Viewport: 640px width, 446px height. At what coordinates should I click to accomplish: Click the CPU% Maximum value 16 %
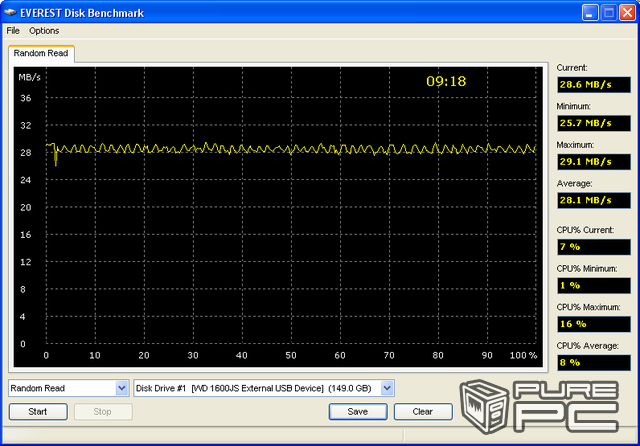pyautogui.click(x=594, y=324)
